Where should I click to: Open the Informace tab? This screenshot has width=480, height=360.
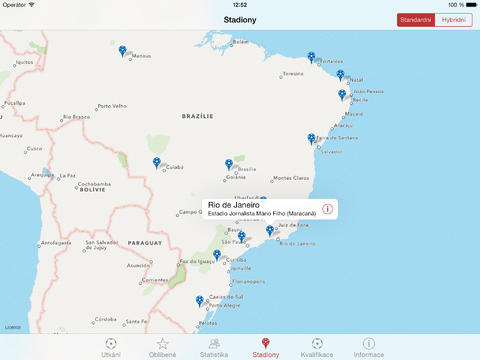click(369, 347)
